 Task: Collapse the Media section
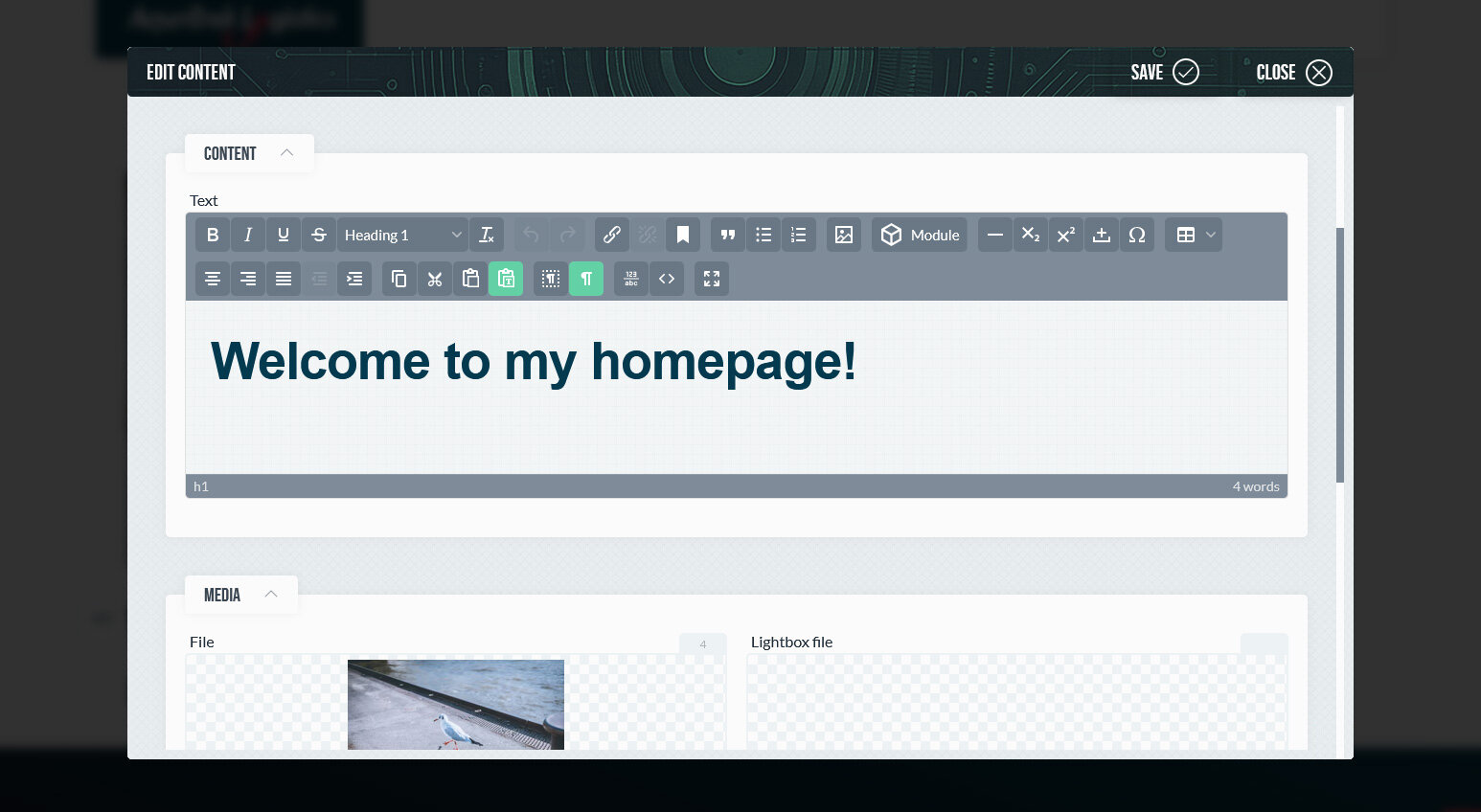[x=271, y=595]
